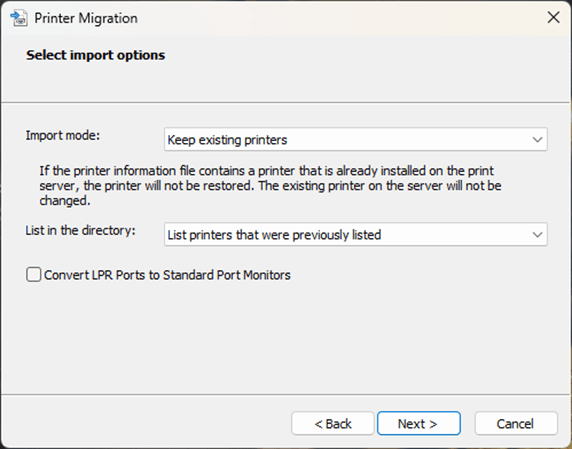Click the Printer Migration title bar icon
This screenshot has height=449, width=572.
[x=19, y=18]
